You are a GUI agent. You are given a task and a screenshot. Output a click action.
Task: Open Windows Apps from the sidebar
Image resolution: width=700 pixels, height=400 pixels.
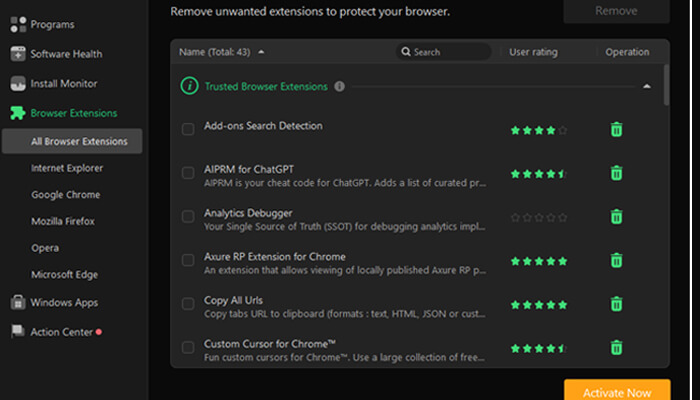[x=64, y=302]
